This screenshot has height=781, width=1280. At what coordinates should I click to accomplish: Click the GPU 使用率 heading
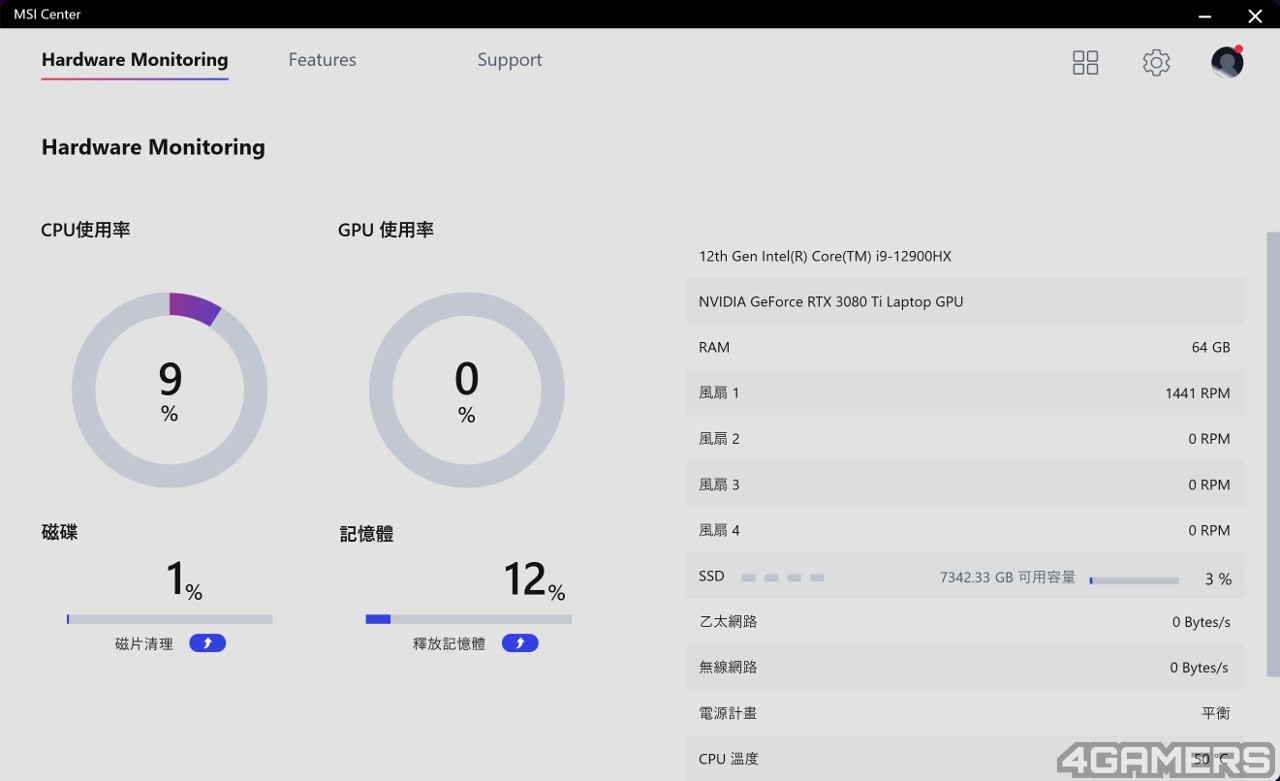point(386,230)
